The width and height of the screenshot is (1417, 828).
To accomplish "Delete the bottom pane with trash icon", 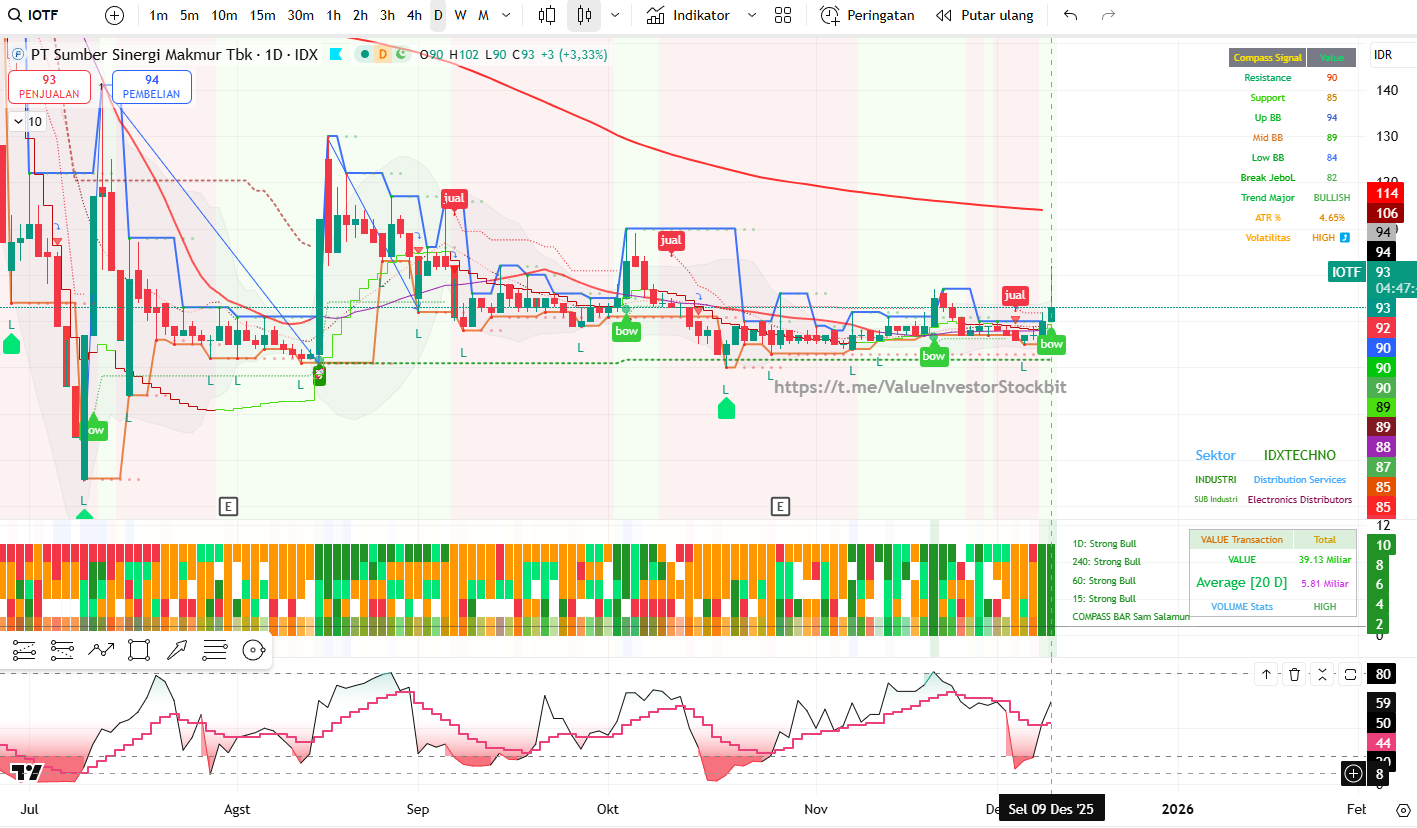I will click(1294, 674).
